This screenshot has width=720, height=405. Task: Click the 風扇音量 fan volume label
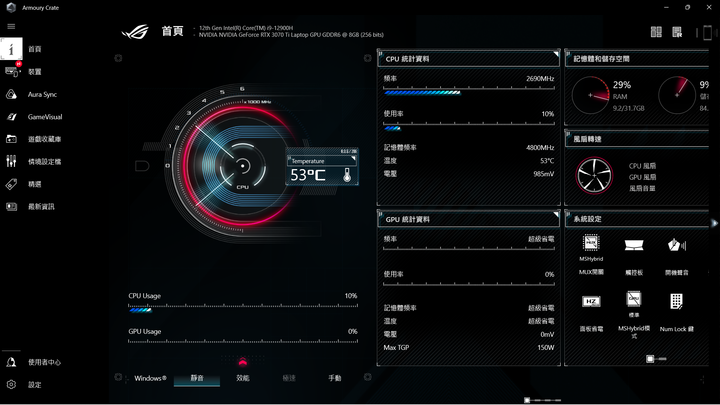[x=642, y=188]
